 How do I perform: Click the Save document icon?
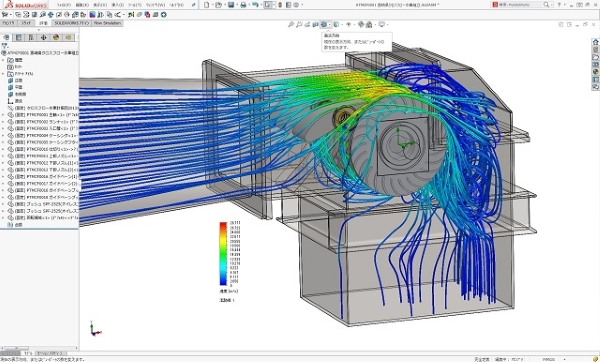[231, 5]
